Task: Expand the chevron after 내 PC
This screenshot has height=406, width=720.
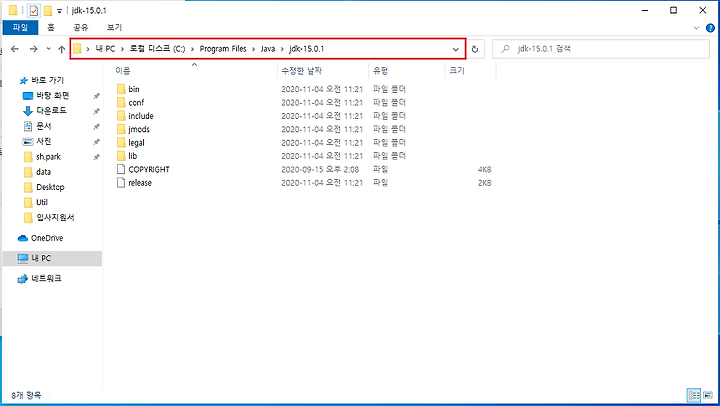Action: pyautogui.click(x=122, y=49)
